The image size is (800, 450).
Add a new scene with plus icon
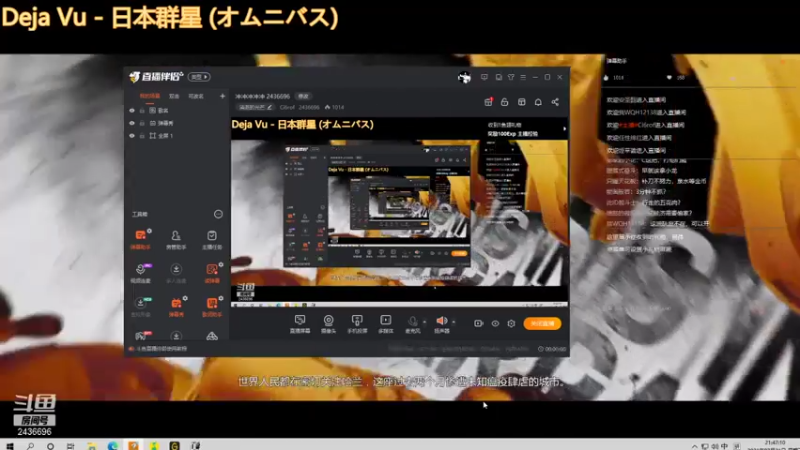coord(222,96)
